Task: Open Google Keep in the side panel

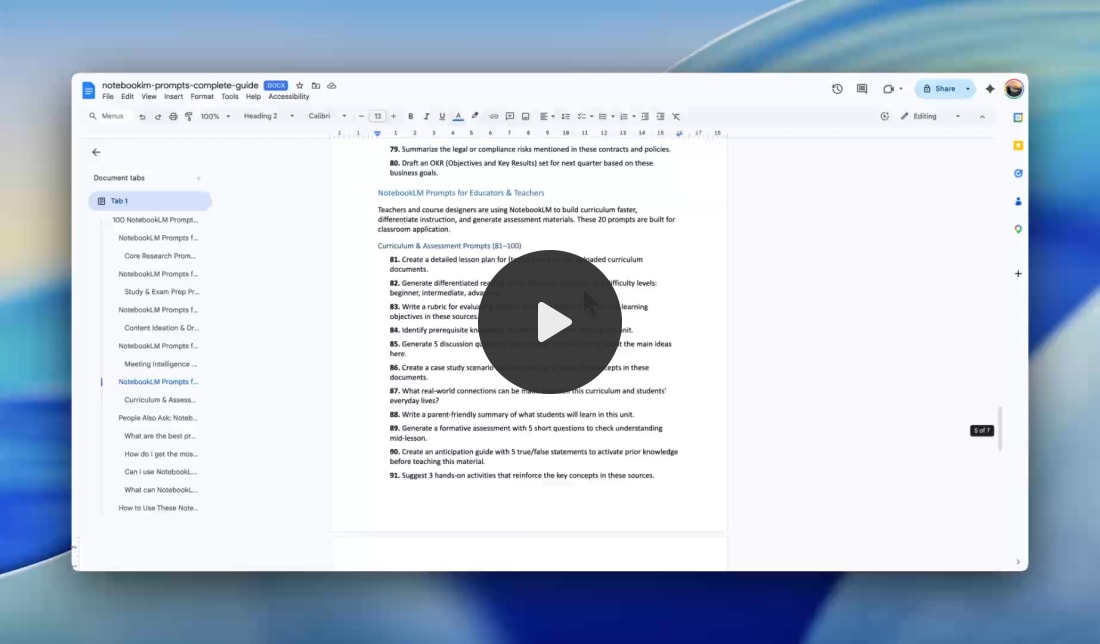Action: tap(1018, 145)
